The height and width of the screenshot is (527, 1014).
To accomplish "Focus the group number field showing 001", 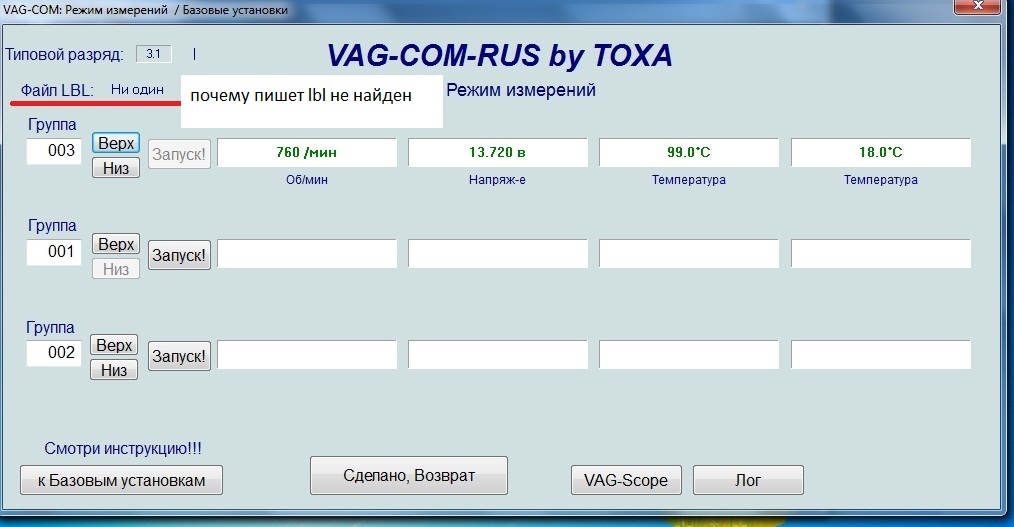I will [x=54, y=252].
